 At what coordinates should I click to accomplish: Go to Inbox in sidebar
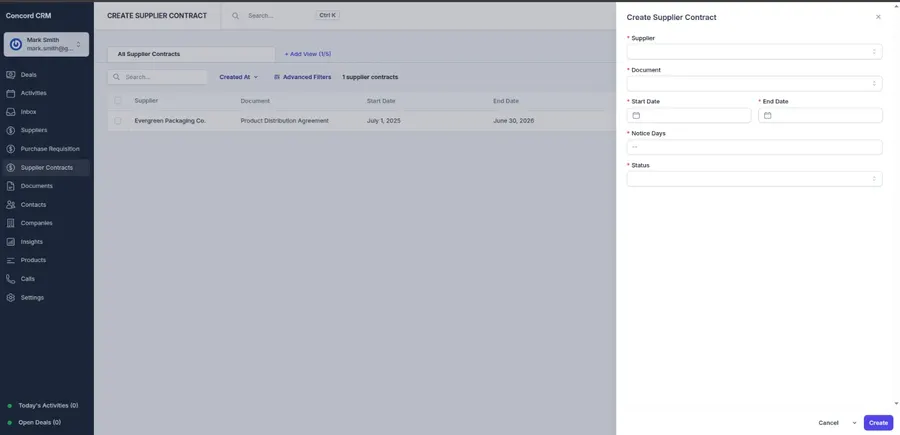[29, 112]
